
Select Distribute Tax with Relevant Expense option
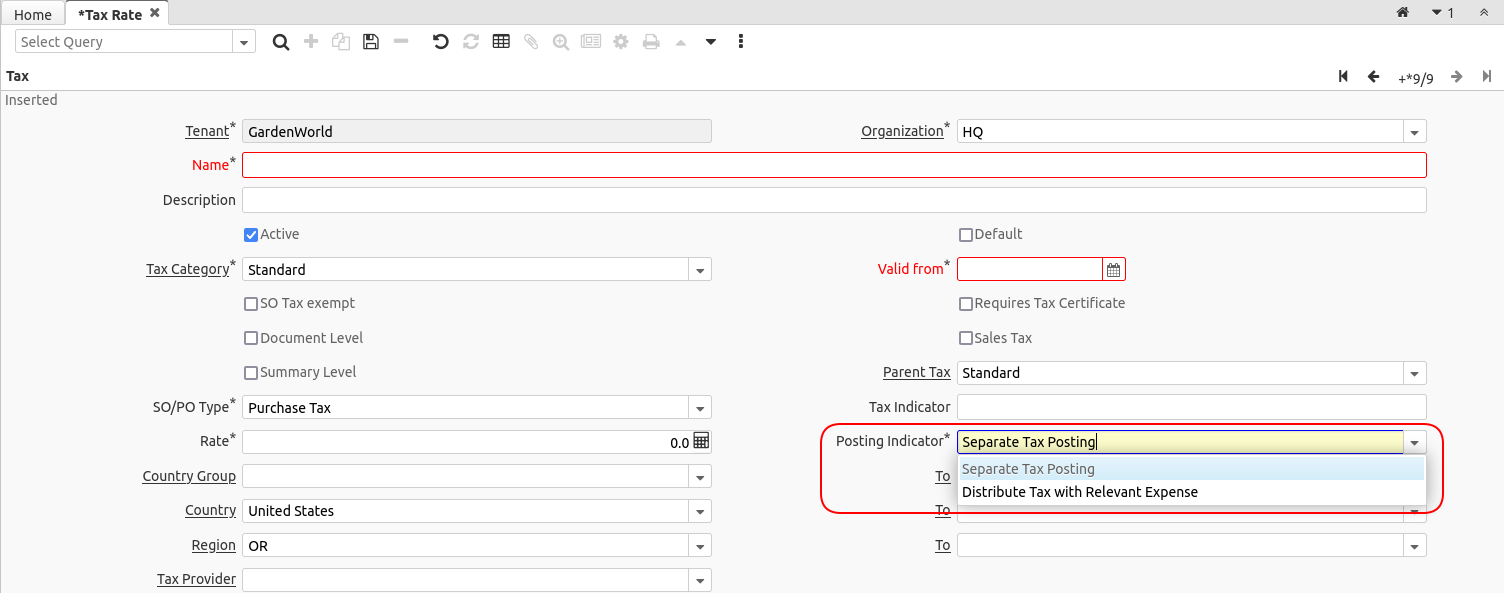coord(1079,492)
